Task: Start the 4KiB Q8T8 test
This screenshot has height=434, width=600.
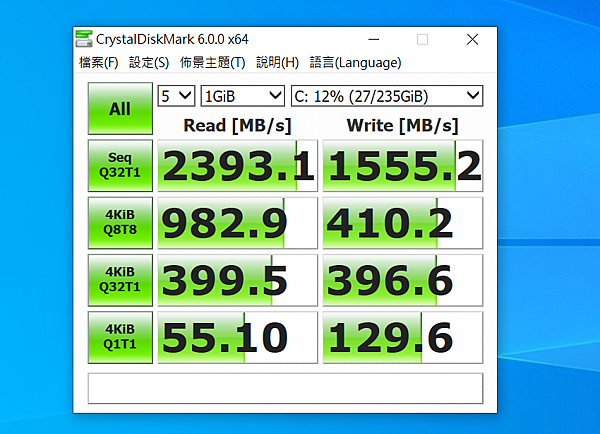Action: click(x=120, y=223)
